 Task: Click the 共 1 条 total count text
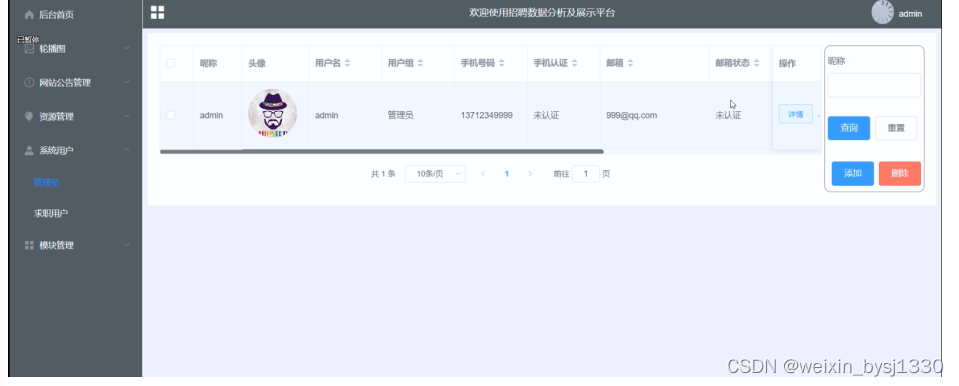click(383, 174)
